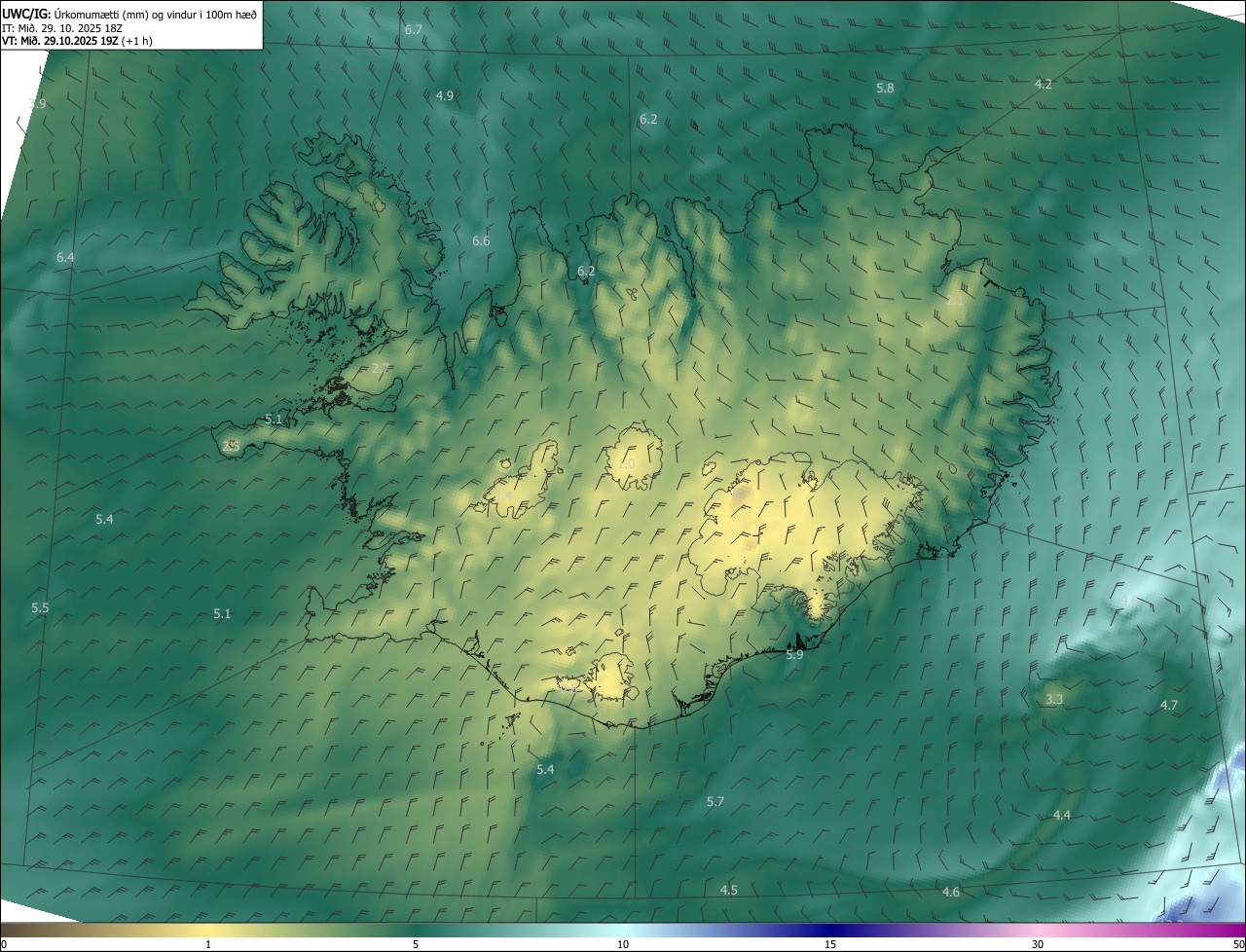The width and height of the screenshot is (1246, 952).
Task: Click the pink color band above tick 30
Action: click(x=1038, y=930)
